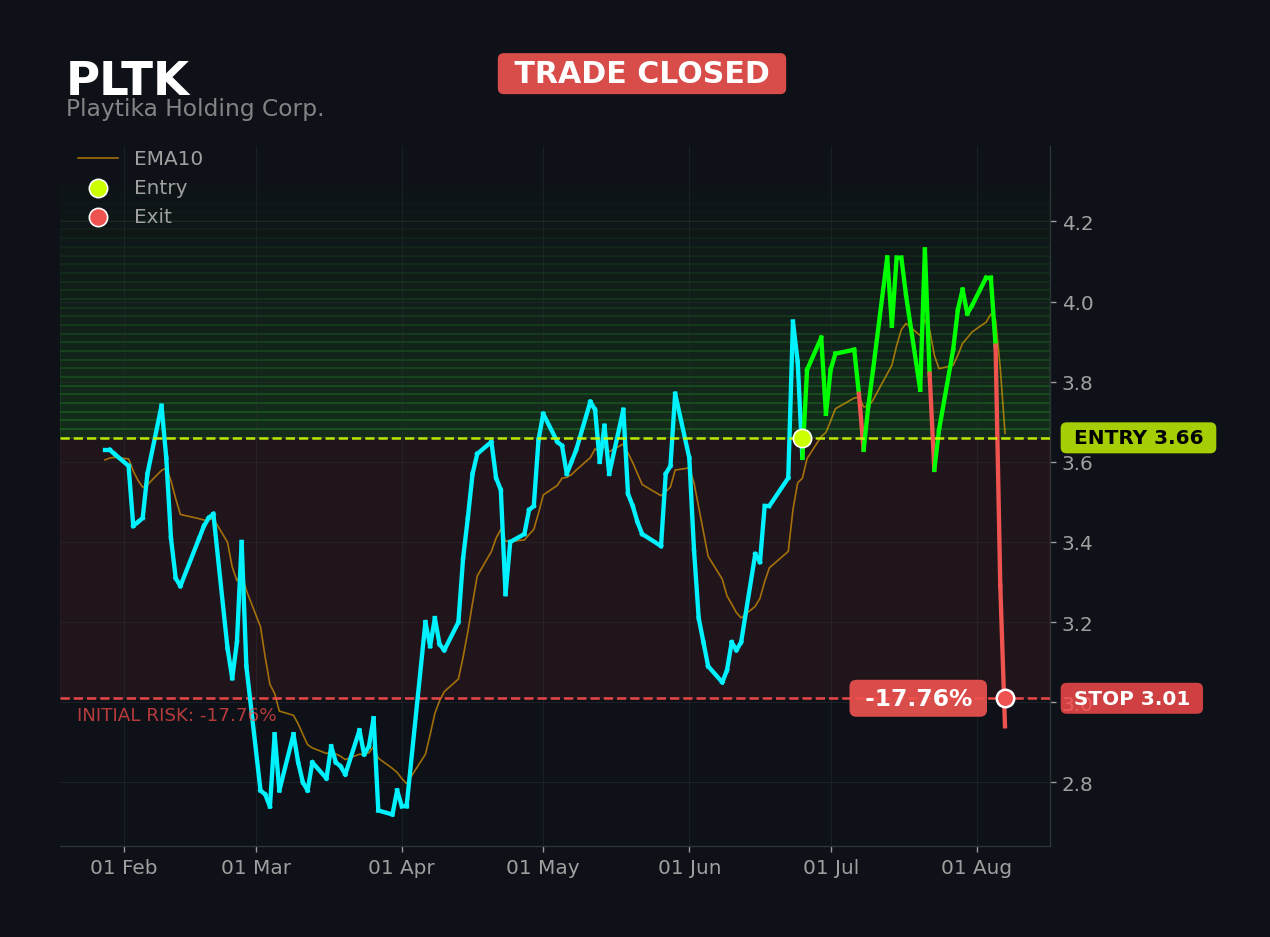Click the STOP 3.01 label

(x=1132, y=699)
